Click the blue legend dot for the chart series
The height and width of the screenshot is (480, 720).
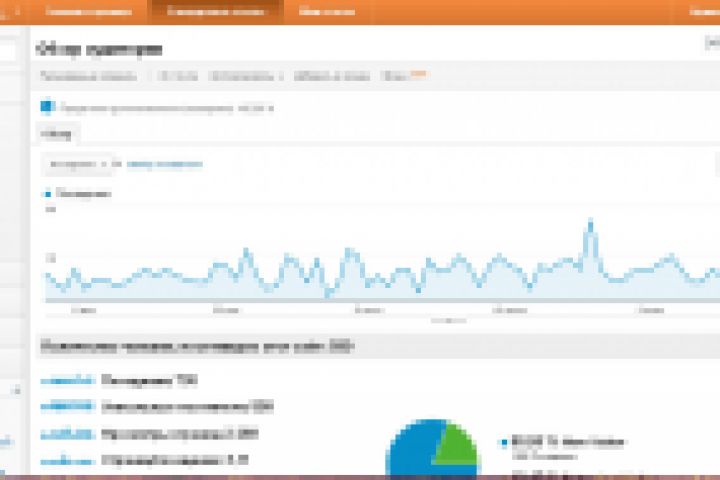(47, 194)
